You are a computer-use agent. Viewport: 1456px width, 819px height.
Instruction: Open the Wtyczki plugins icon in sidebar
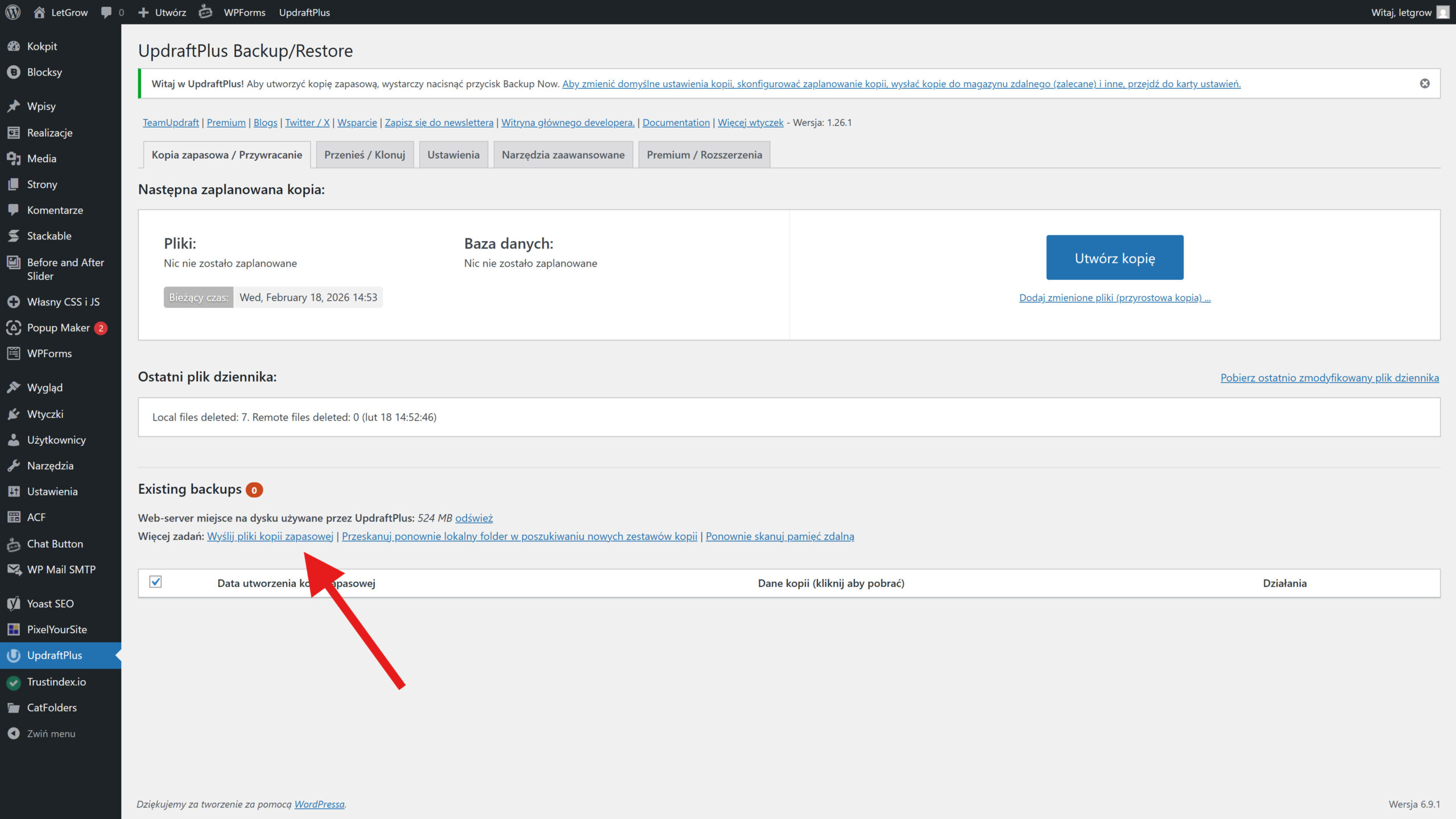coord(14,414)
